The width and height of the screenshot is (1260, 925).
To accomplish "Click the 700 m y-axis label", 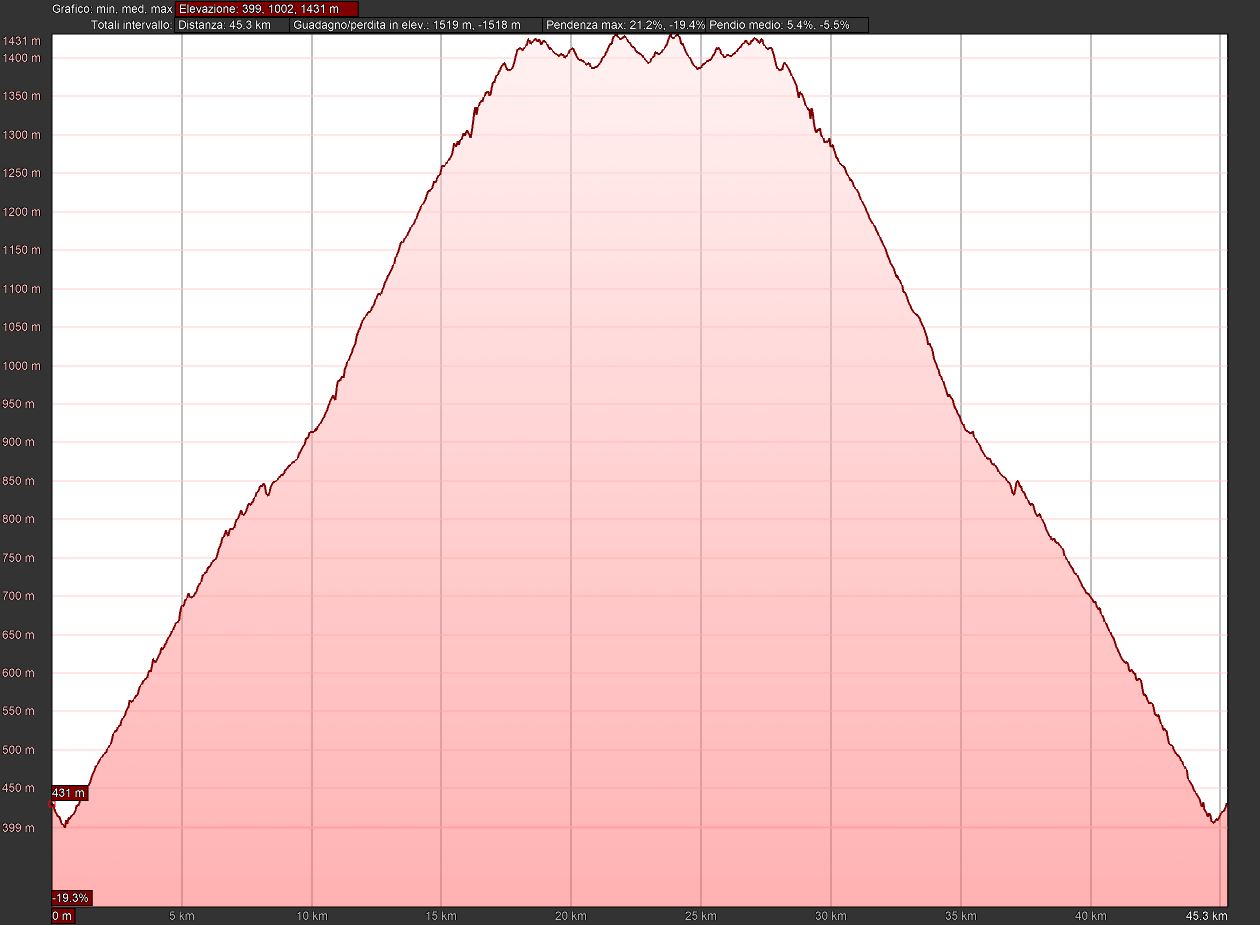I will tap(22, 596).
